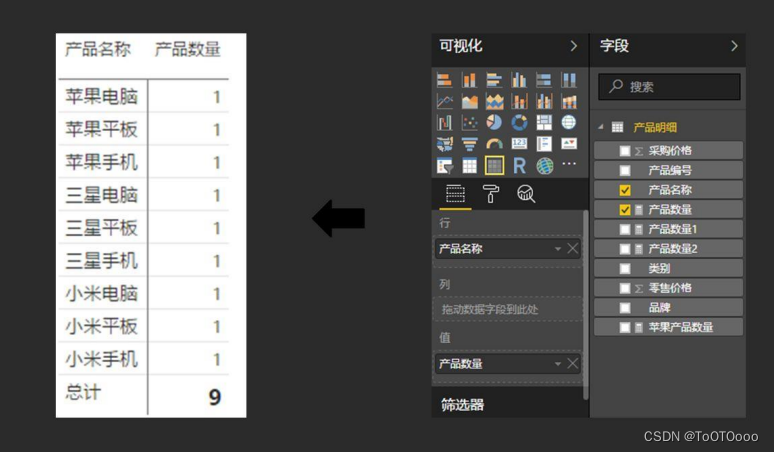Select the multi-row card visual
The image size is (774, 452).
(x=544, y=144)
